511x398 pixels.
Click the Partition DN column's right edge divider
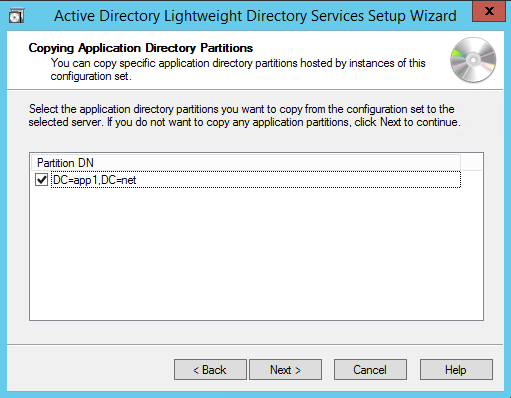coord(461,163)
